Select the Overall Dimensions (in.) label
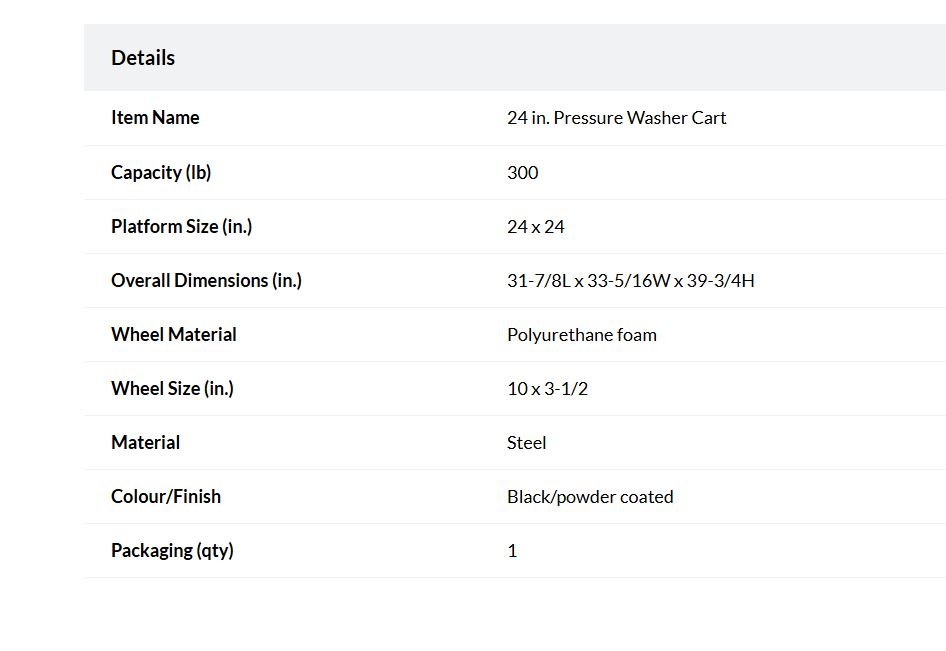Viewport: 946px width, 651px height. click(x=206, y=281)
